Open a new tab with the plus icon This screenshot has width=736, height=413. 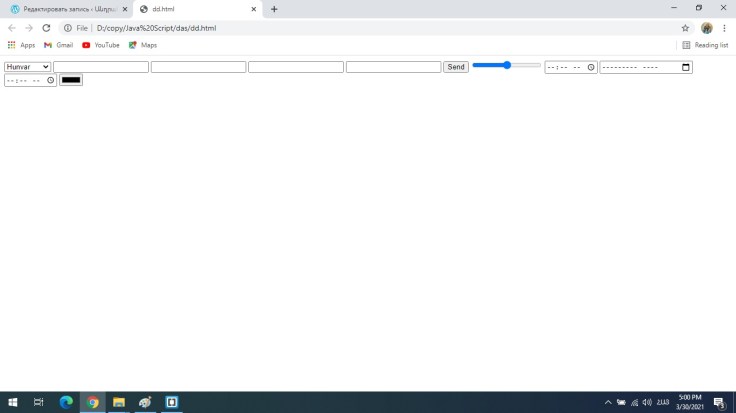pyautogui.click(x=274, y=9)
